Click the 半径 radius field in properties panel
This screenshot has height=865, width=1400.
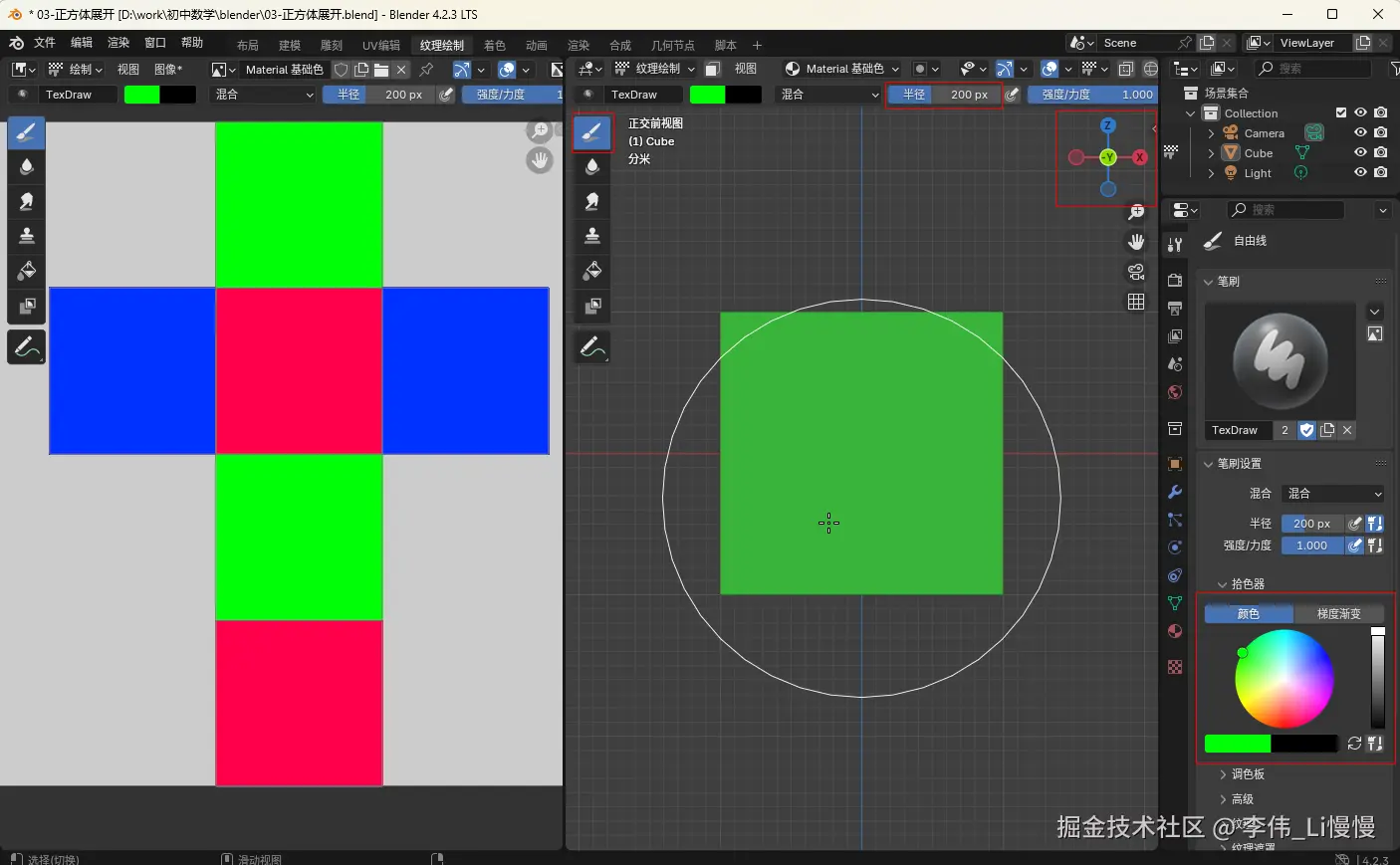pyautogui.click(x=1311, y=524)
